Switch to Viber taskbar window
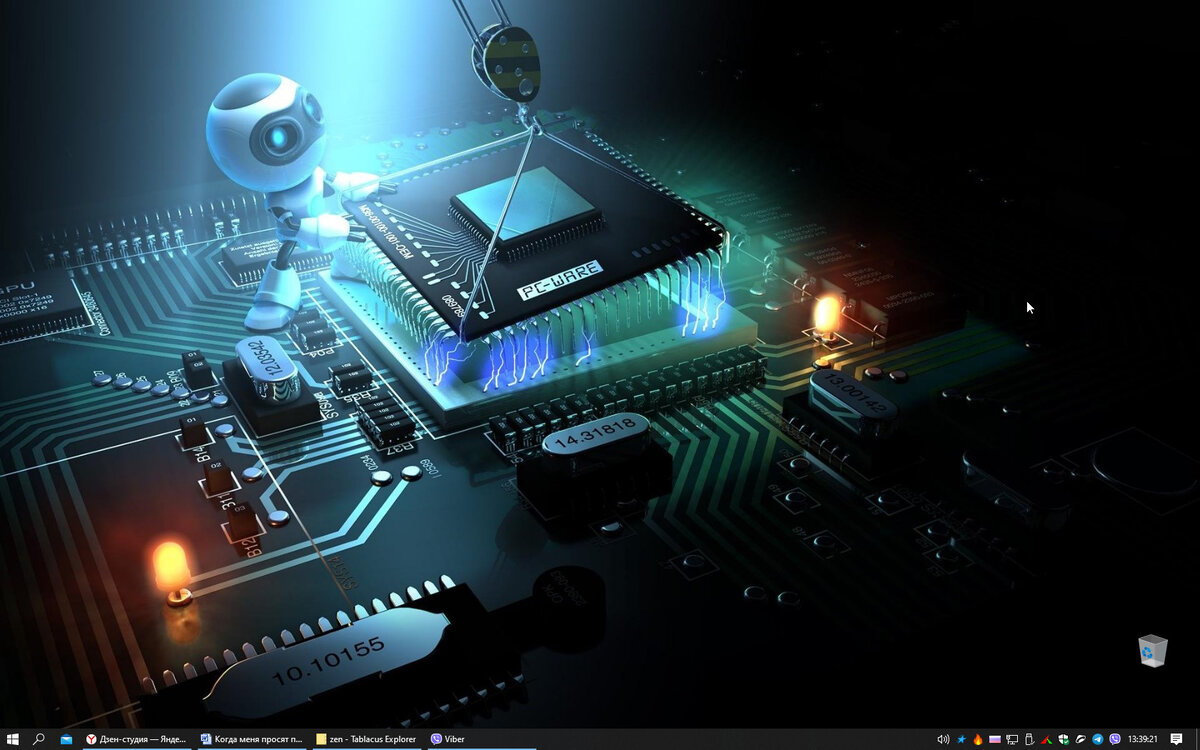Image resolution: width=1200 pixels, height=750 pixels. pyautogui.click(x=482, y=739)
